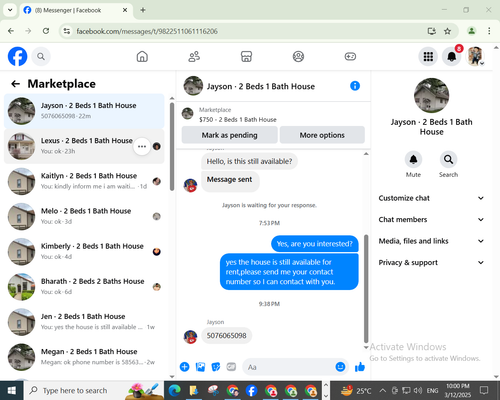Expand Privacy & support section

click(431, 263)
